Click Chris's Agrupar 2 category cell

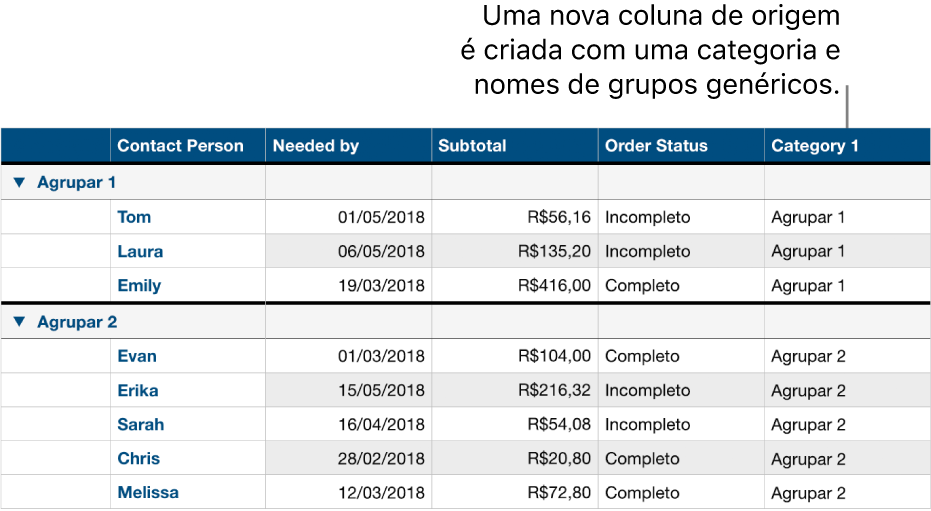click(x=808, y=458)
